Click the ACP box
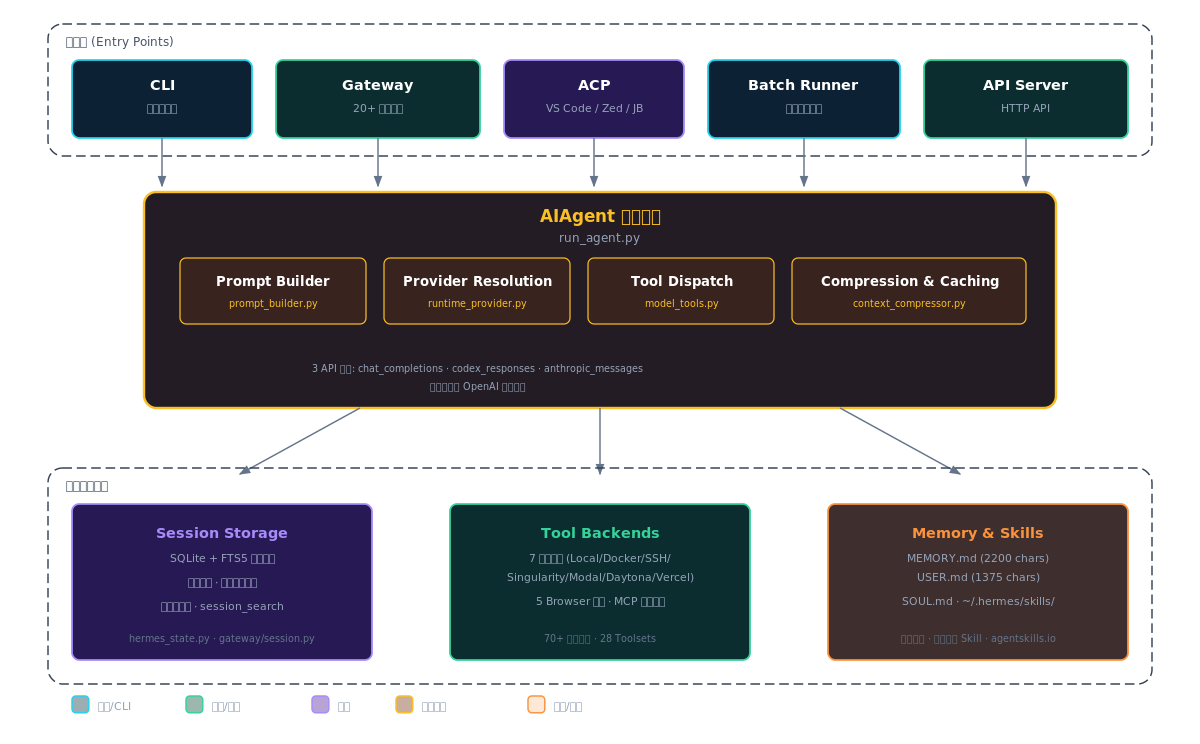The width and height of the screenshot is (1200, 744). coord(594,99)
